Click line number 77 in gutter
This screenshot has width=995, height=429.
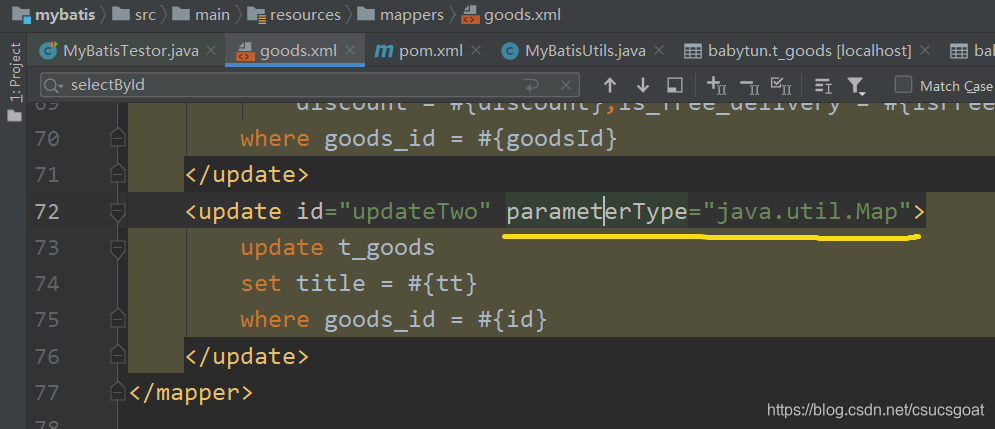point(47,393)
